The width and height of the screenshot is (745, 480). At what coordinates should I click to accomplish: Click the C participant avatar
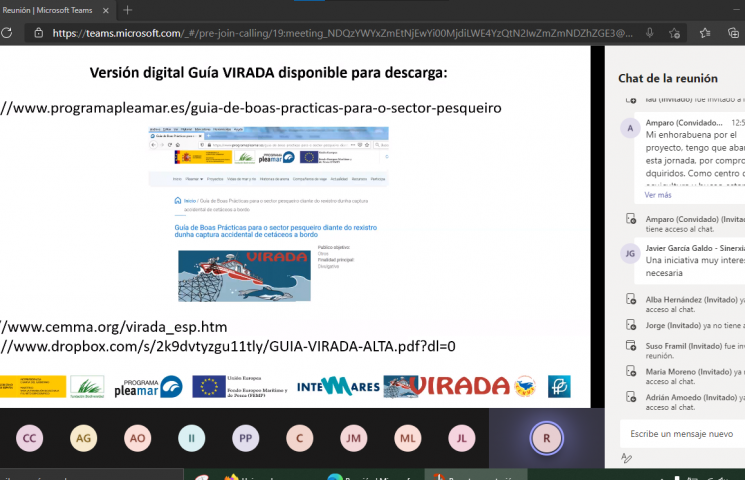tap(300, 438)
